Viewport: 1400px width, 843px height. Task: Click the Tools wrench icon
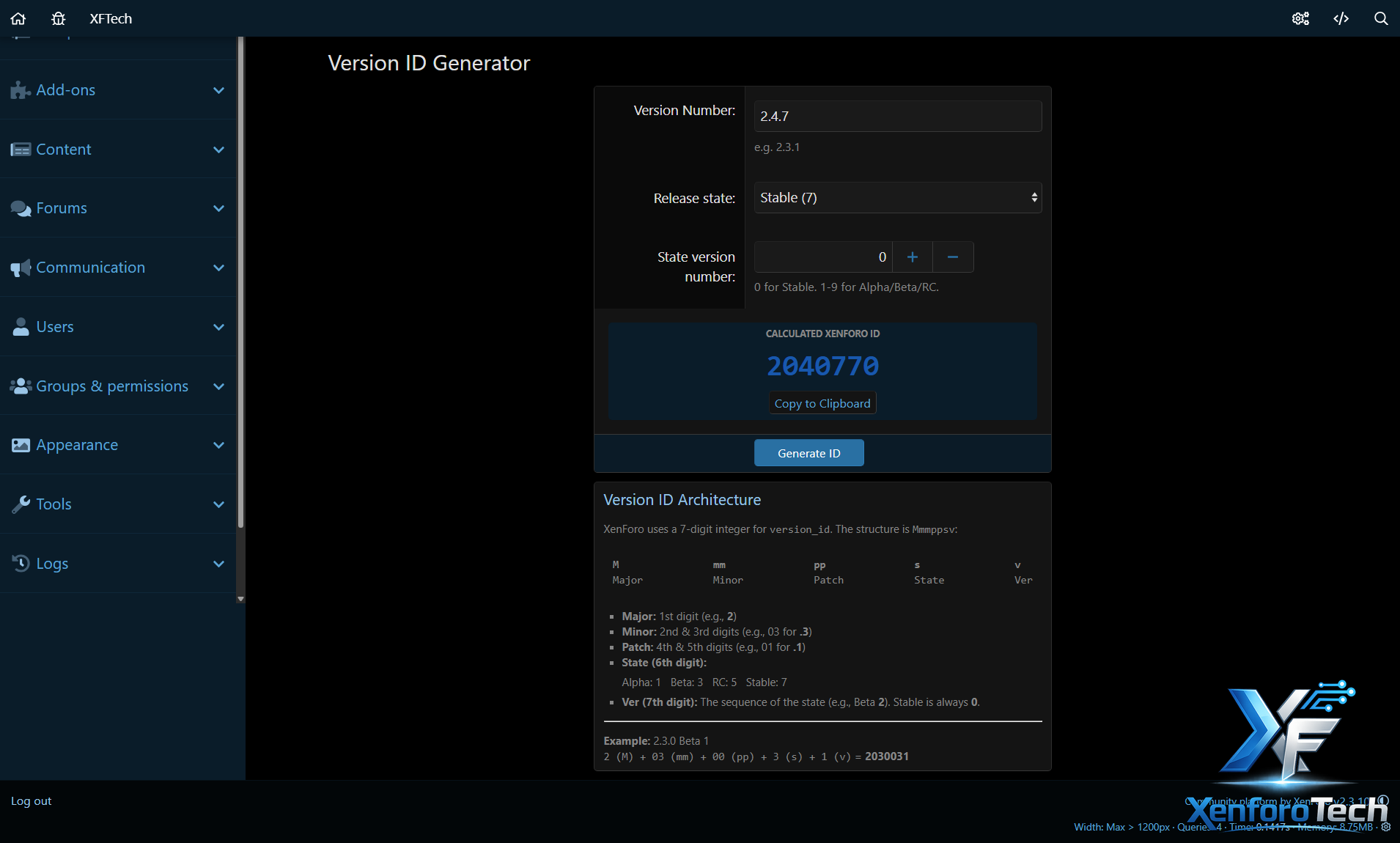click(21, 504)
